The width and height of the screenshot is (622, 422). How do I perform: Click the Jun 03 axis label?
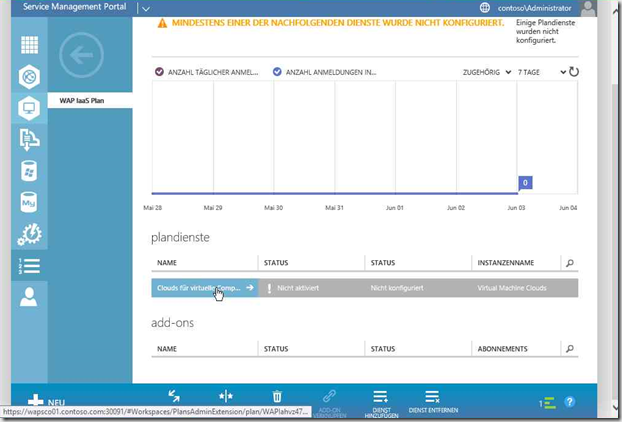click(516, 208)
